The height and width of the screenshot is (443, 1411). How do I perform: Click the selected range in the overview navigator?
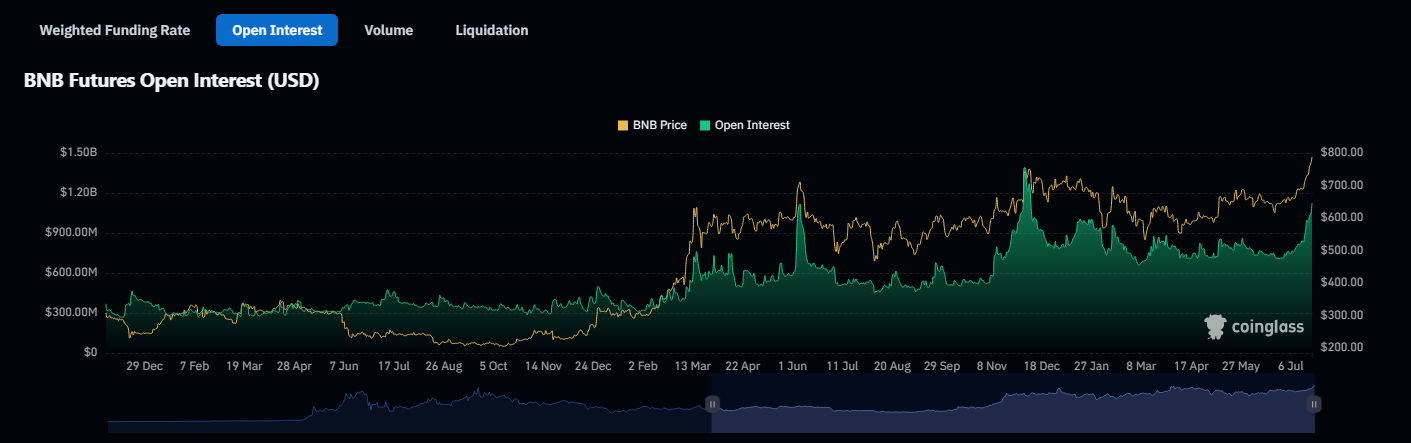point(1013,404)
